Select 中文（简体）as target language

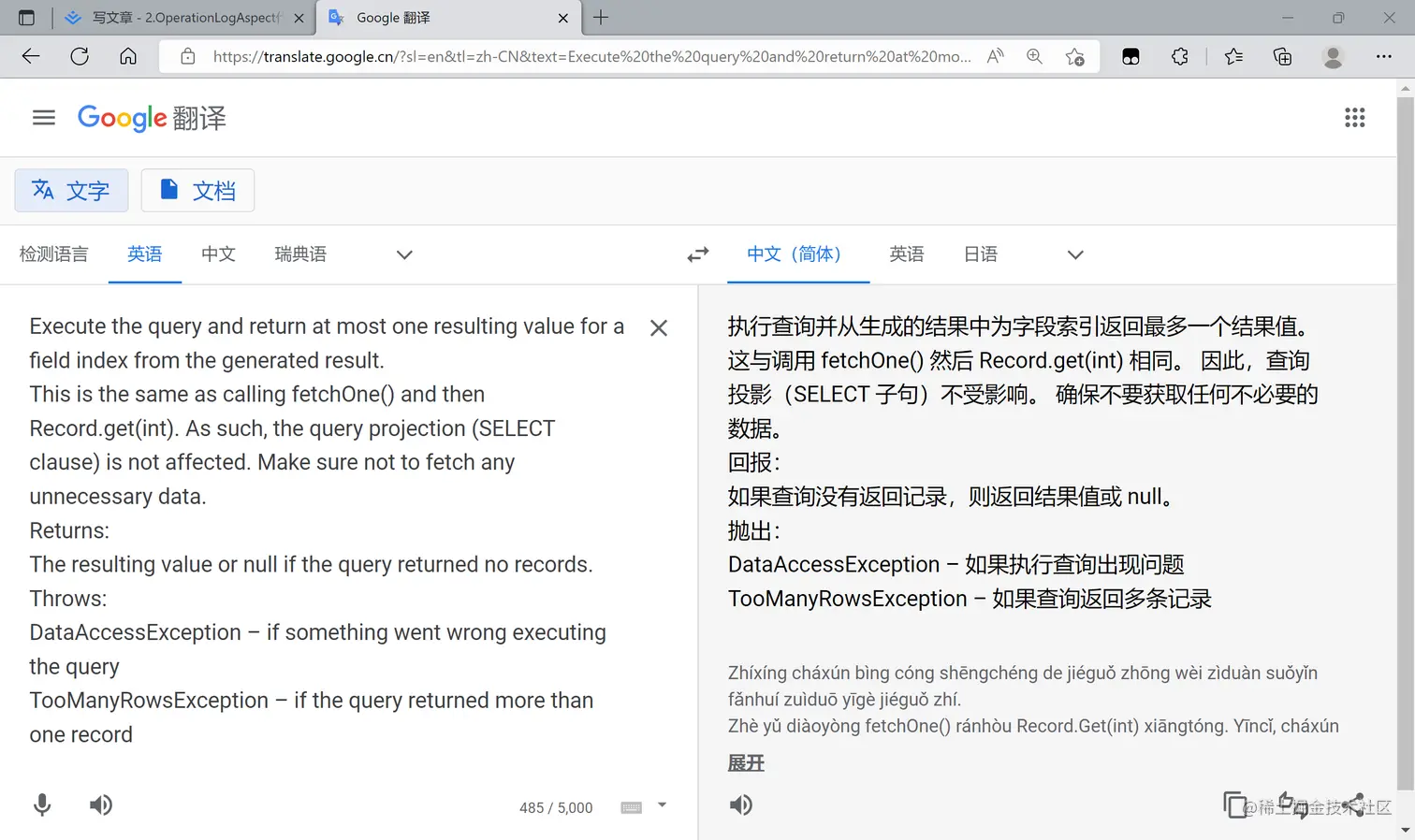point(798,254)
